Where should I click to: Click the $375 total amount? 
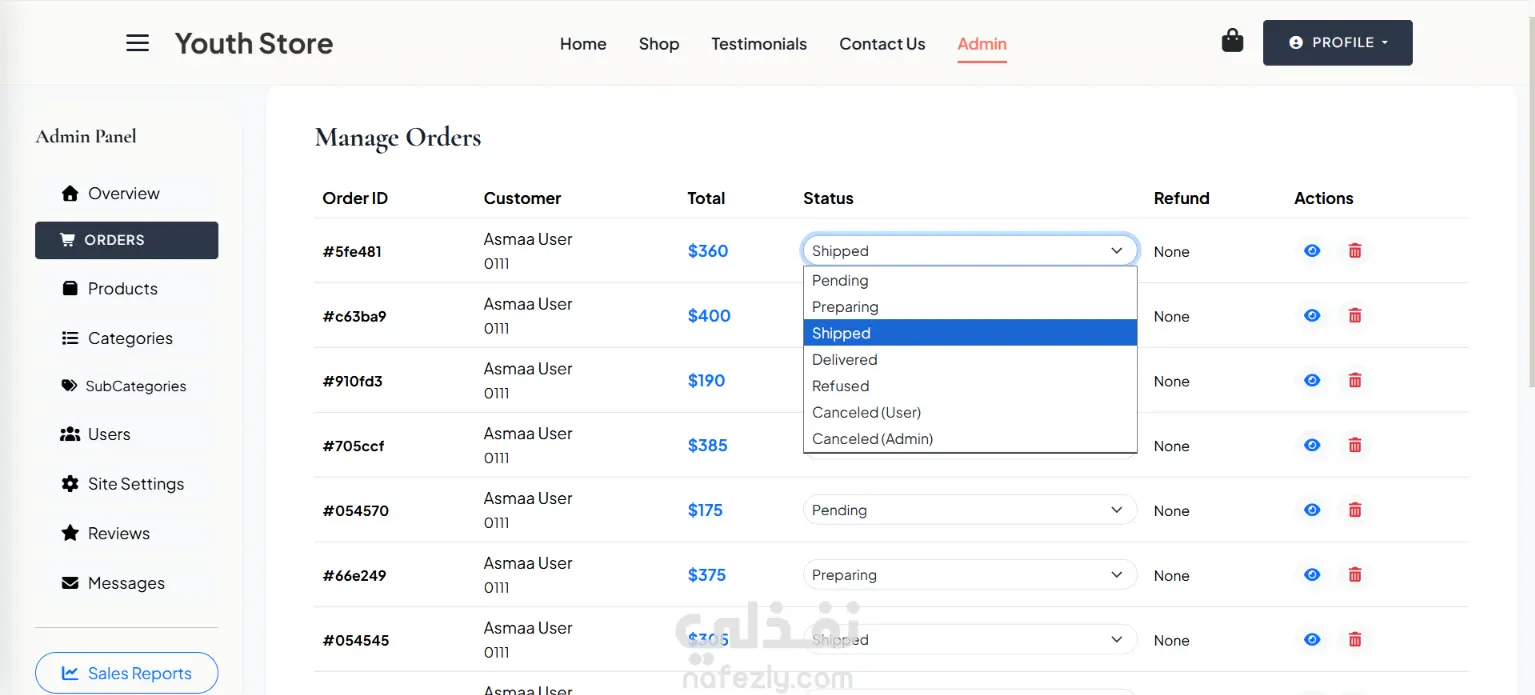point(707,575)
